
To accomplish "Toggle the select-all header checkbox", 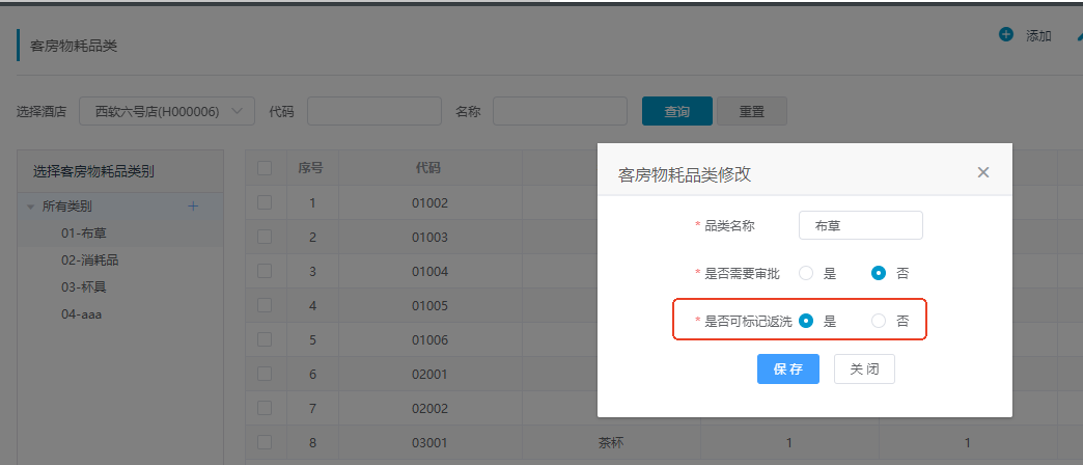I will (265, 168).
